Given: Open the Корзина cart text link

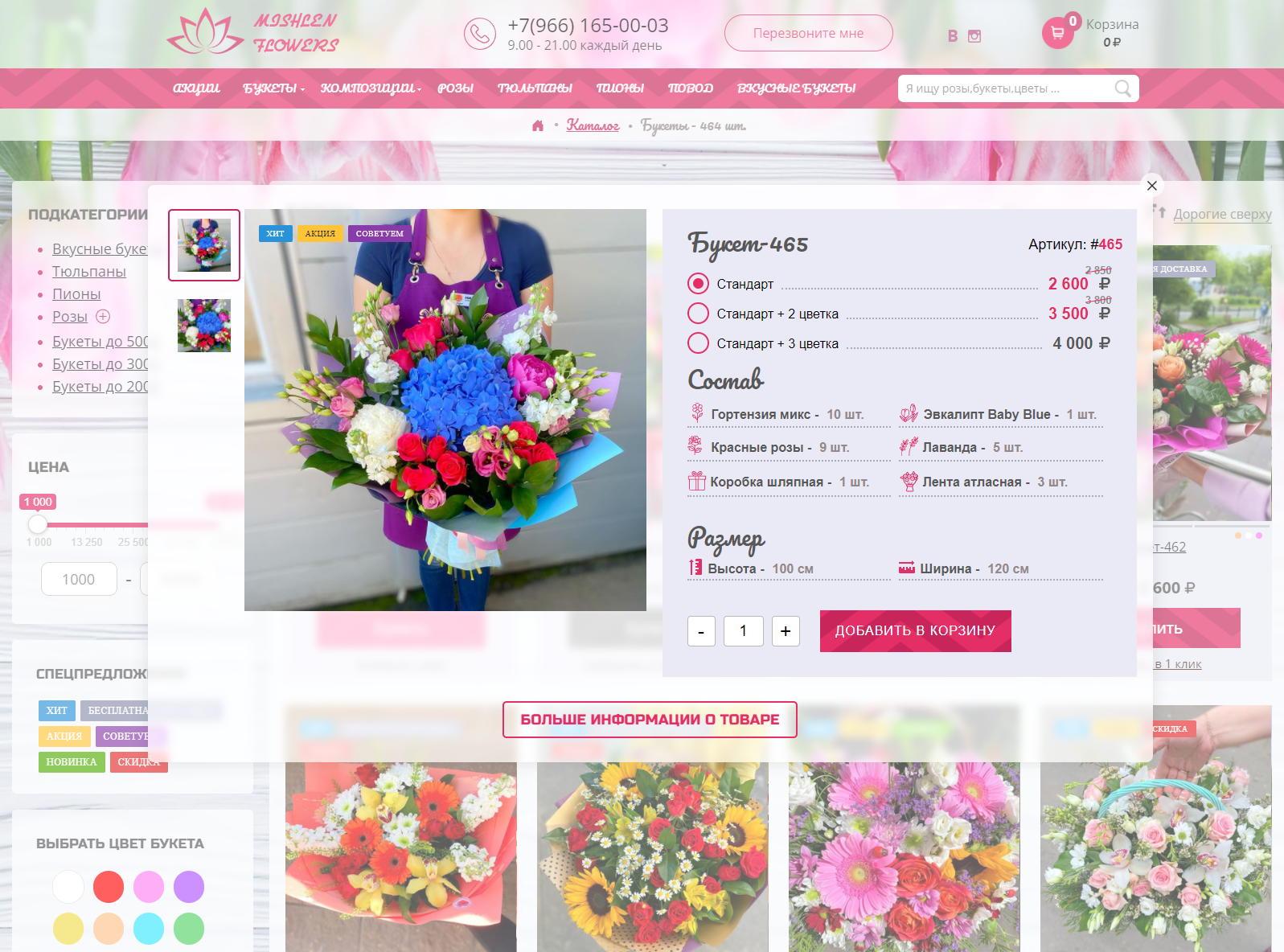Looking at the screenshot, I should pos(1112,24).
